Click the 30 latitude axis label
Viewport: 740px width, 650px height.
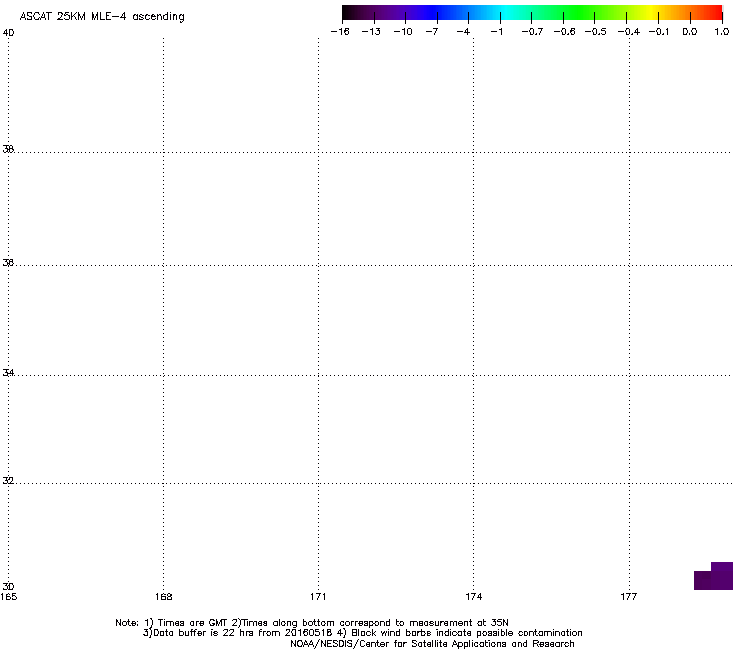click(8, 586)
